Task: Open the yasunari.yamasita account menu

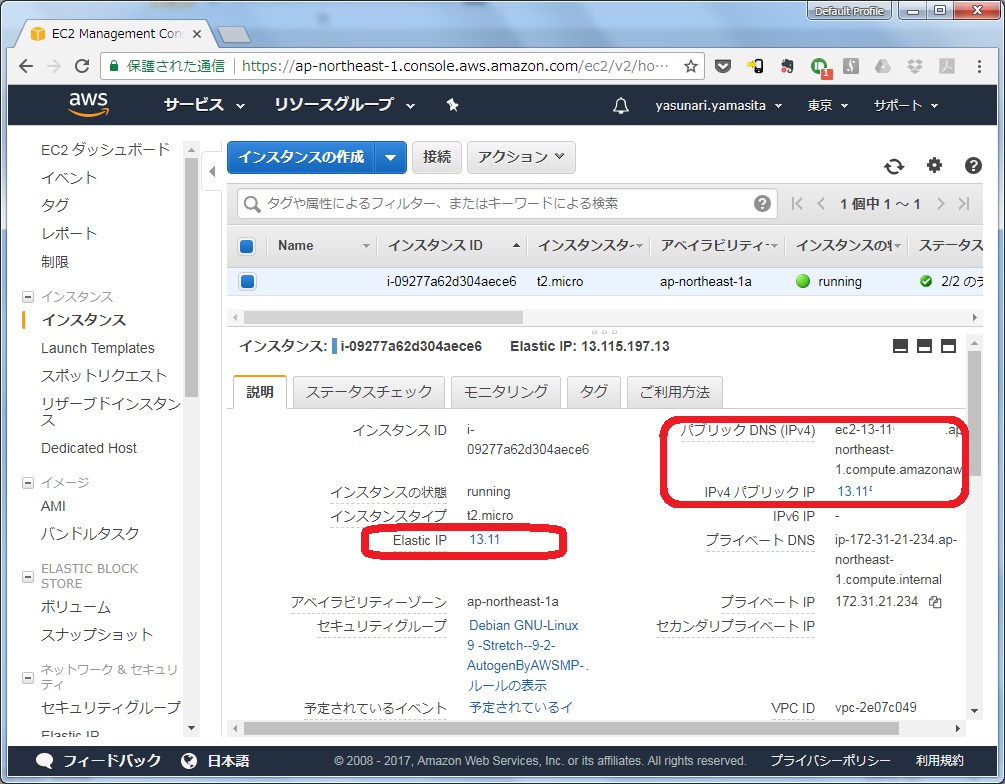Action: pyautogui.click(x=718, y=106)
